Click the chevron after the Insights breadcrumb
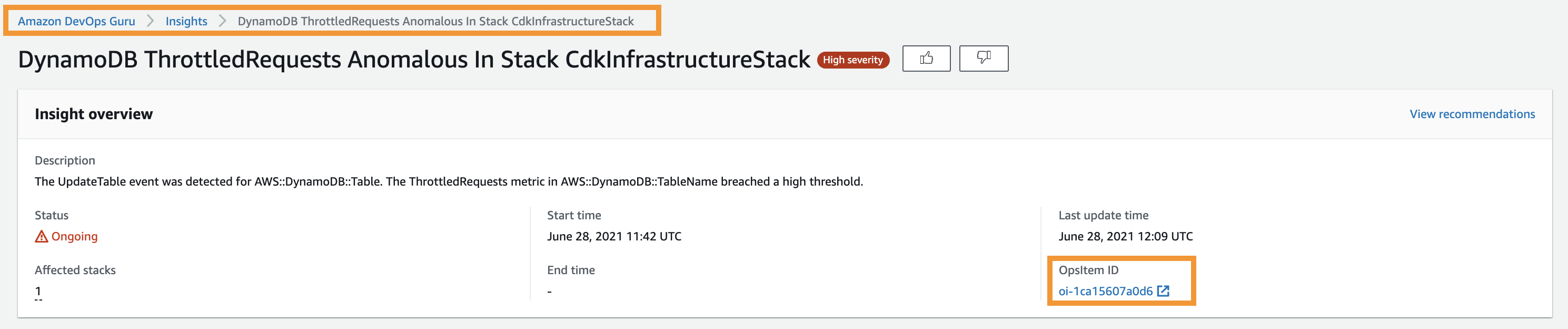 [222, 21]
